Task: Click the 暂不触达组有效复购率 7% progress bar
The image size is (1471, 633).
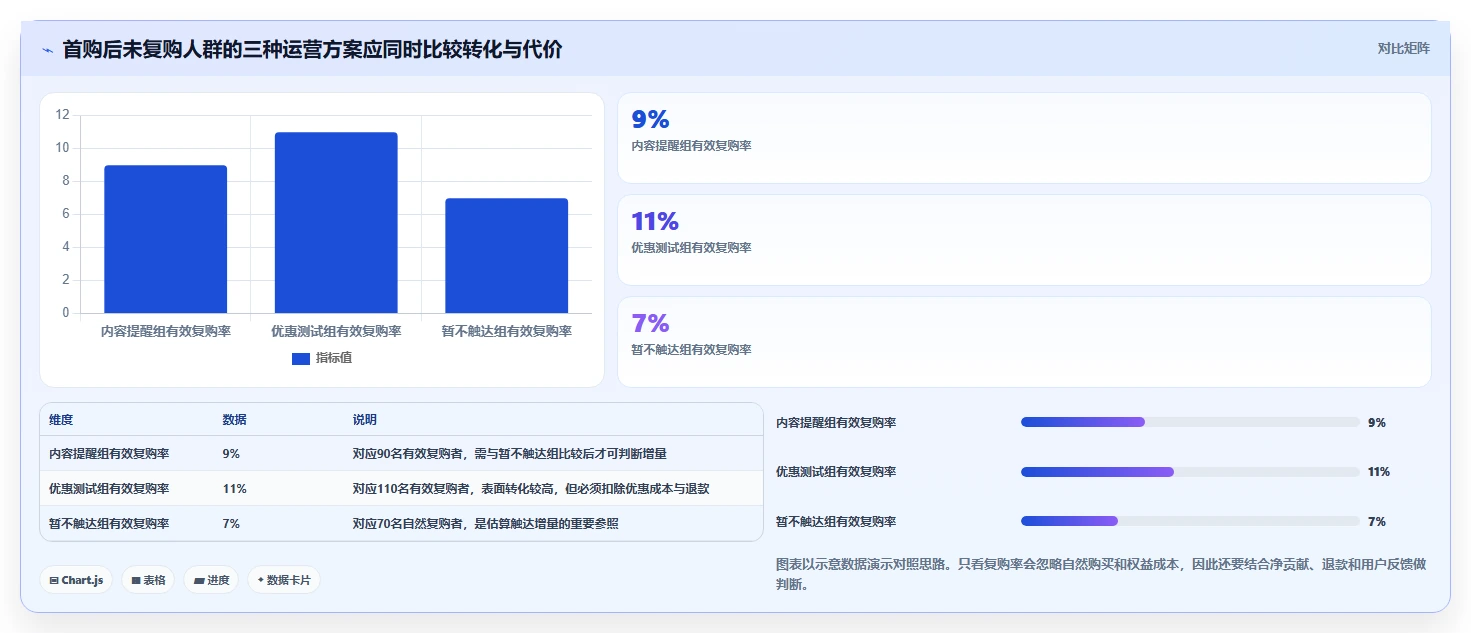Action: pos(1190,521)
